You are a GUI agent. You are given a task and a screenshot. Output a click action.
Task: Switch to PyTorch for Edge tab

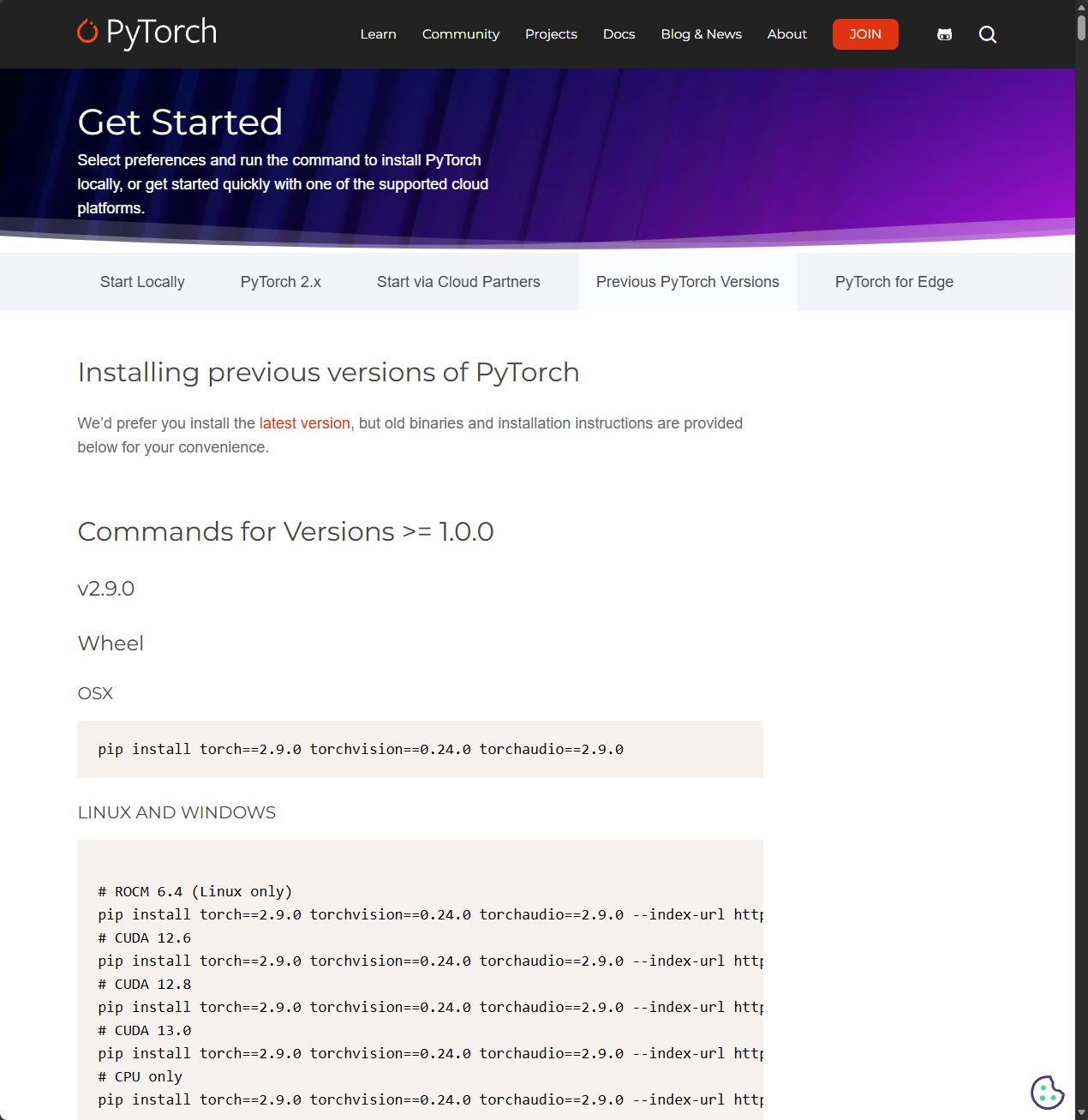point(894,282)
